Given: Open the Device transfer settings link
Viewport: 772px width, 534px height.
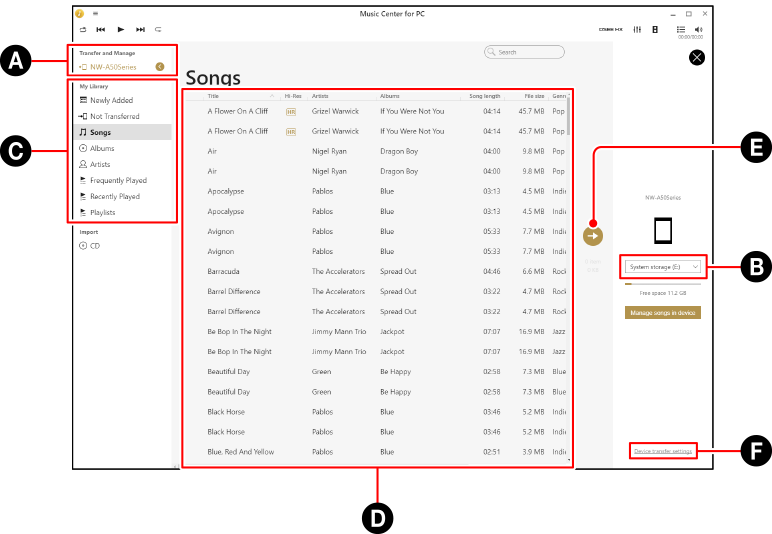Looking at the screenshot, I should point(663,451).
